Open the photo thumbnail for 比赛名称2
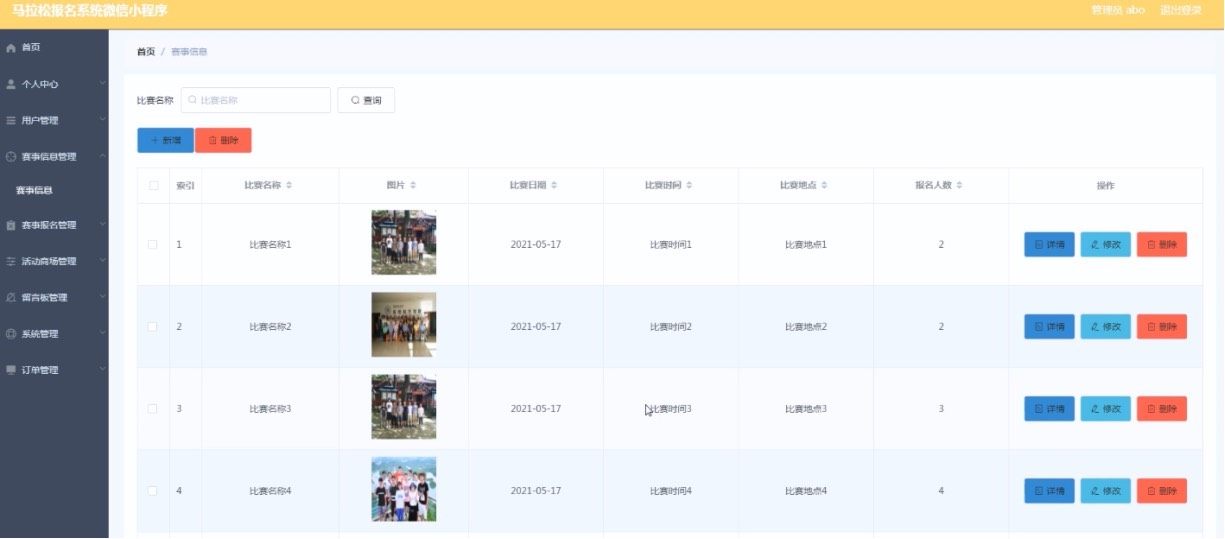 pos(403,325)
